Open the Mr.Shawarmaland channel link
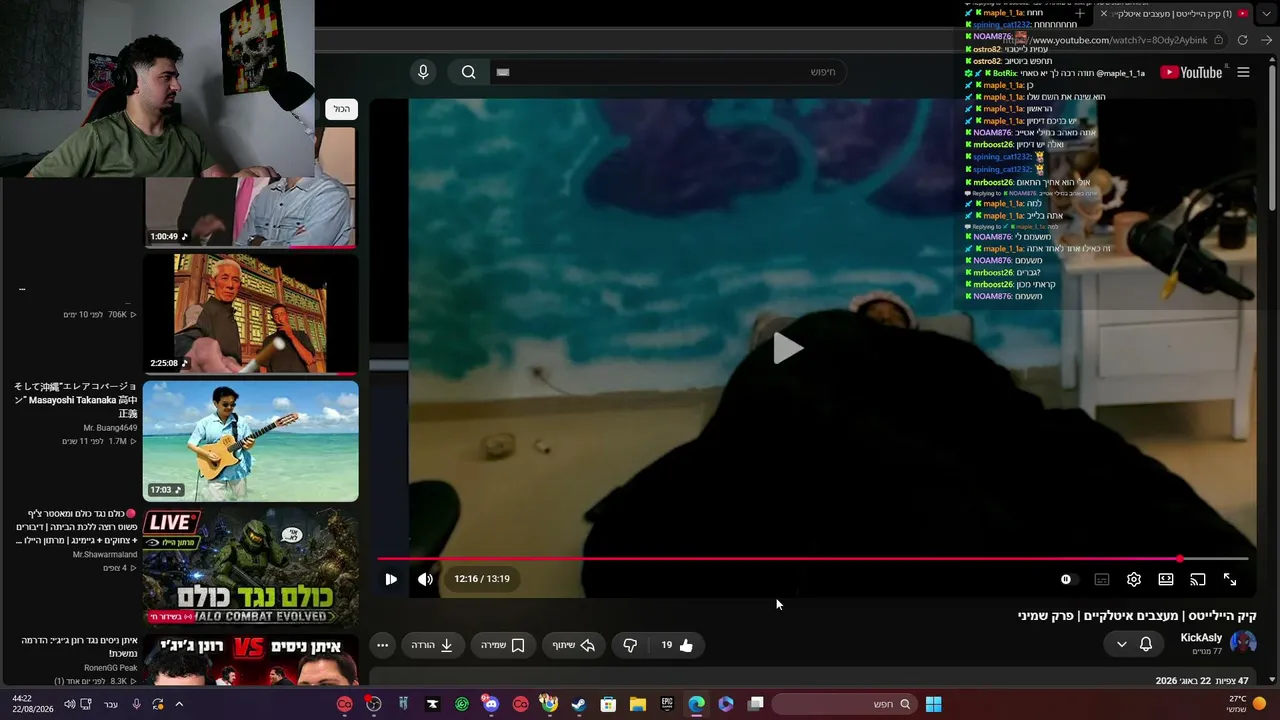The width and height of the screenshot is (1280, 720). (x=105, y=554)
